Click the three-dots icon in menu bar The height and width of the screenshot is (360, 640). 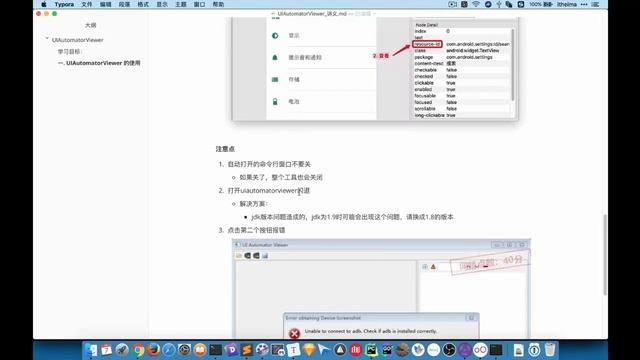(x=584, y=4)
